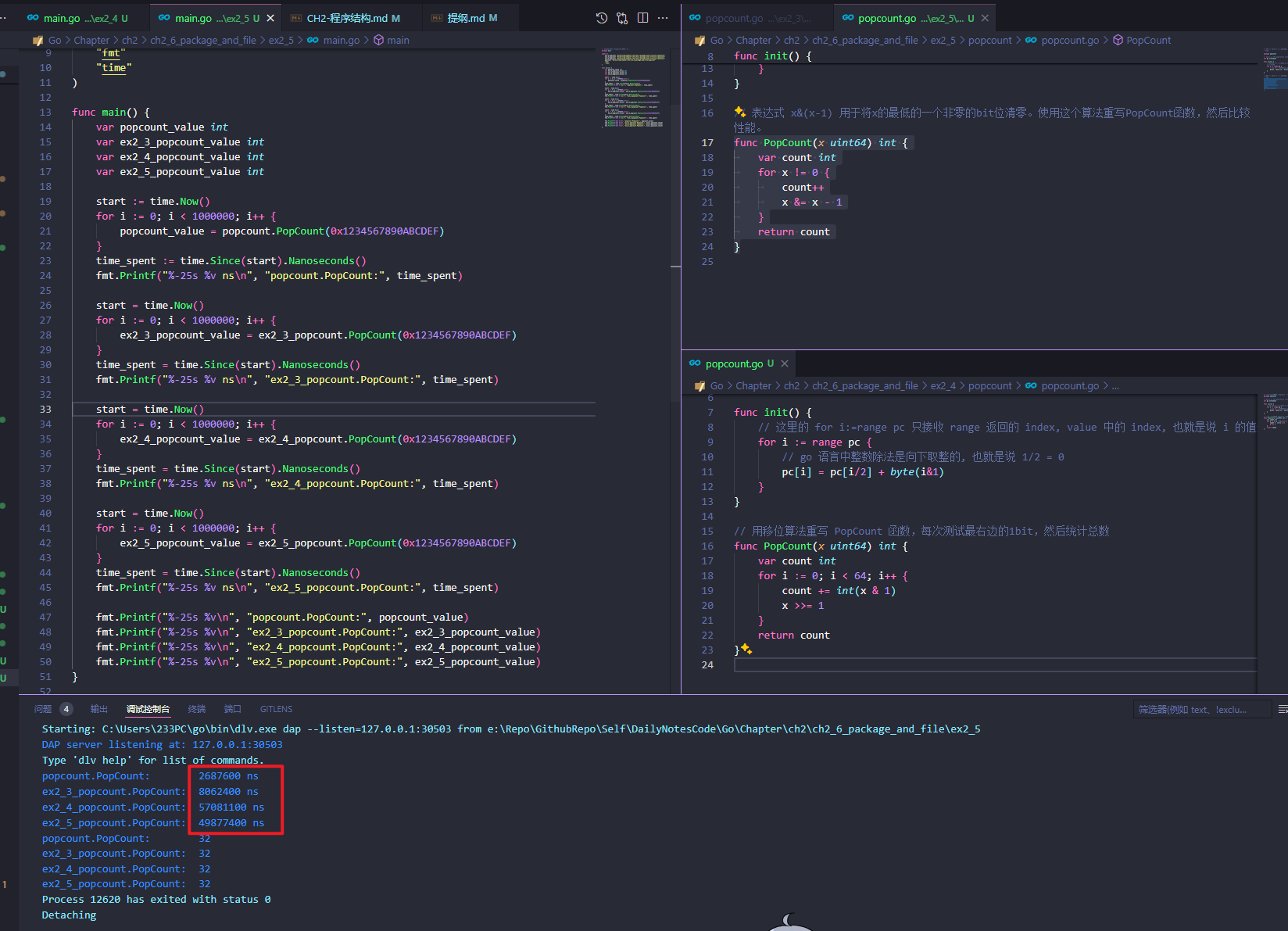The width and height of the screenshot is (1288, 931).
Task: Expand ch2 in the left breadcrumb
Action: point(130,40)
